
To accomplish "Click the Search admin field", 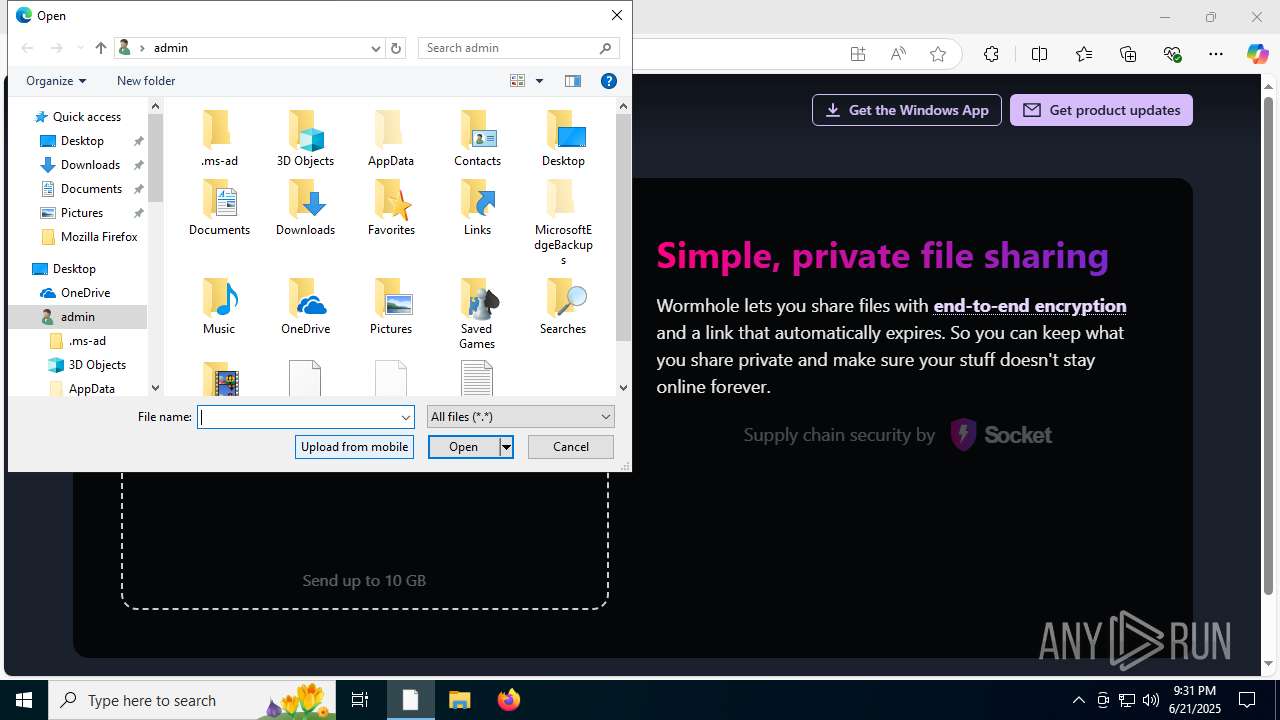I will [x=518, y=48].
